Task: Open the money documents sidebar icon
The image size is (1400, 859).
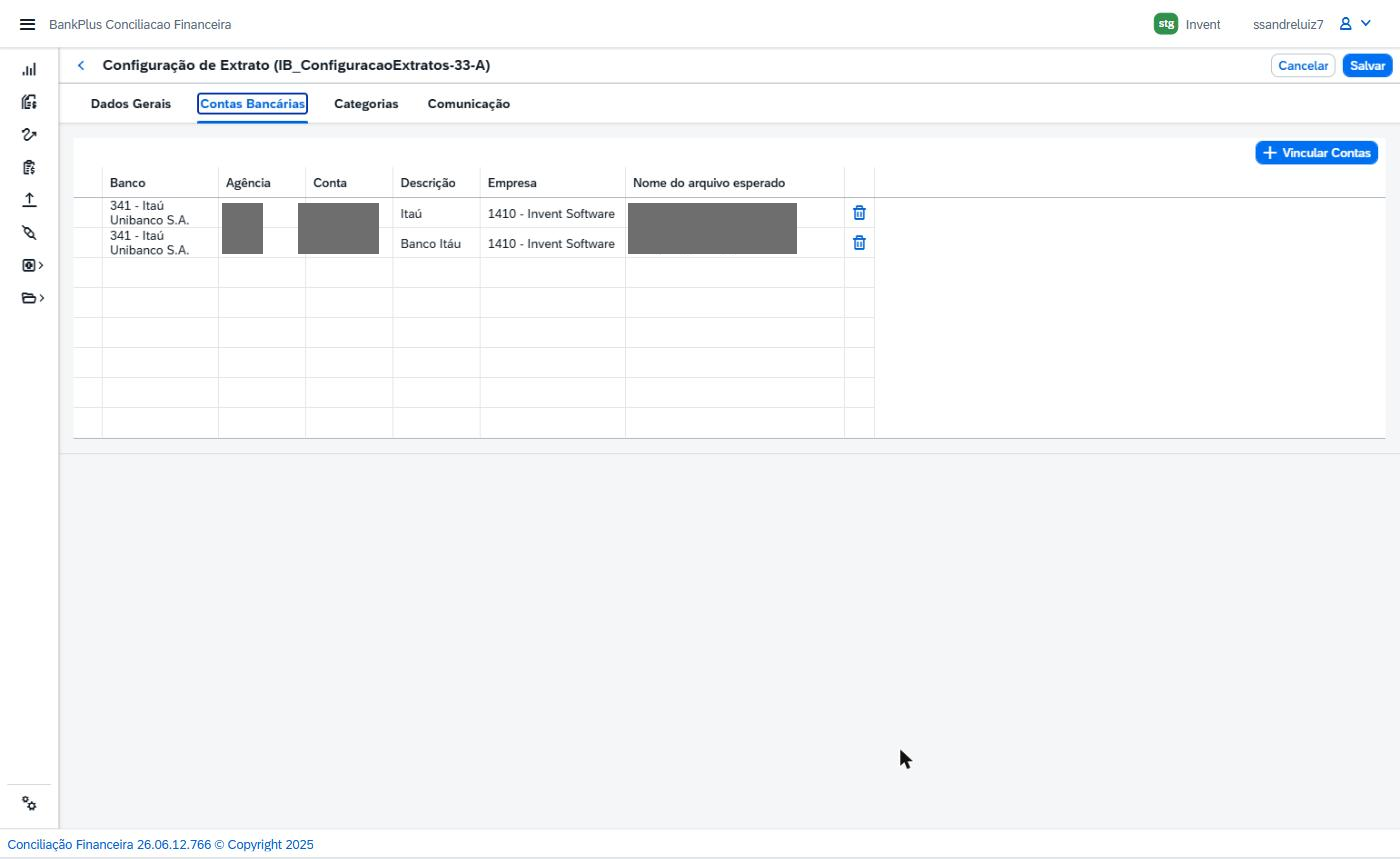Action: tap(29, 102)
